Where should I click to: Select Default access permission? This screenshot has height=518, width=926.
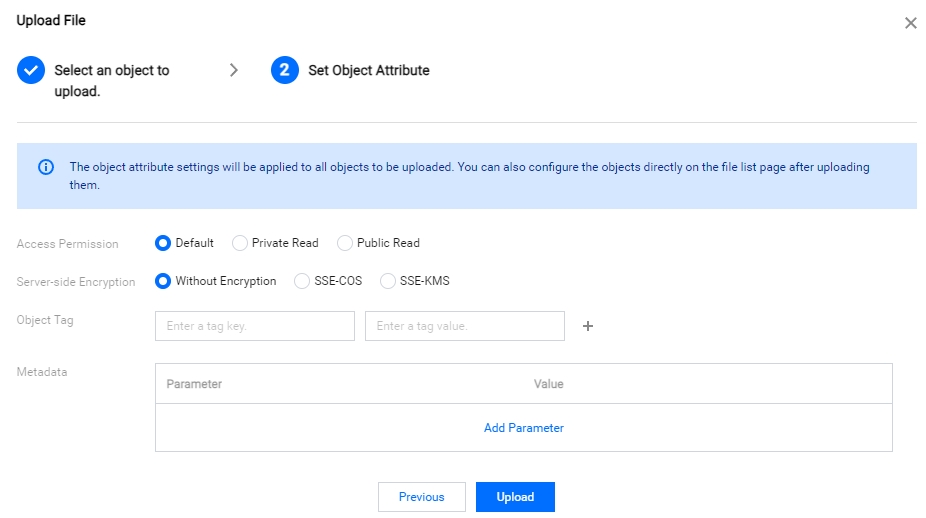[x=163, y=243]
